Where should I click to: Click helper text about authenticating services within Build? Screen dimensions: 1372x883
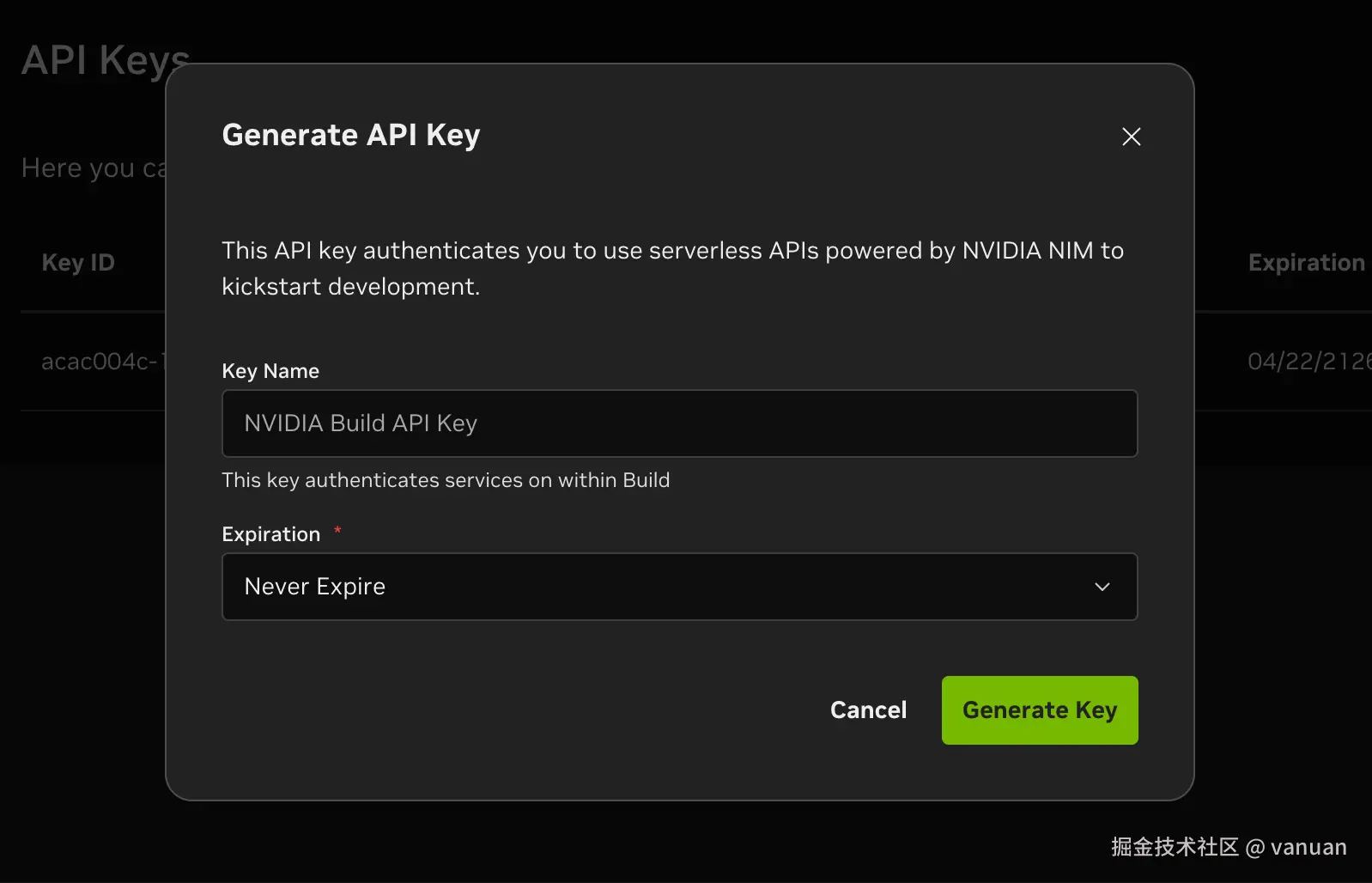[446, 480]
